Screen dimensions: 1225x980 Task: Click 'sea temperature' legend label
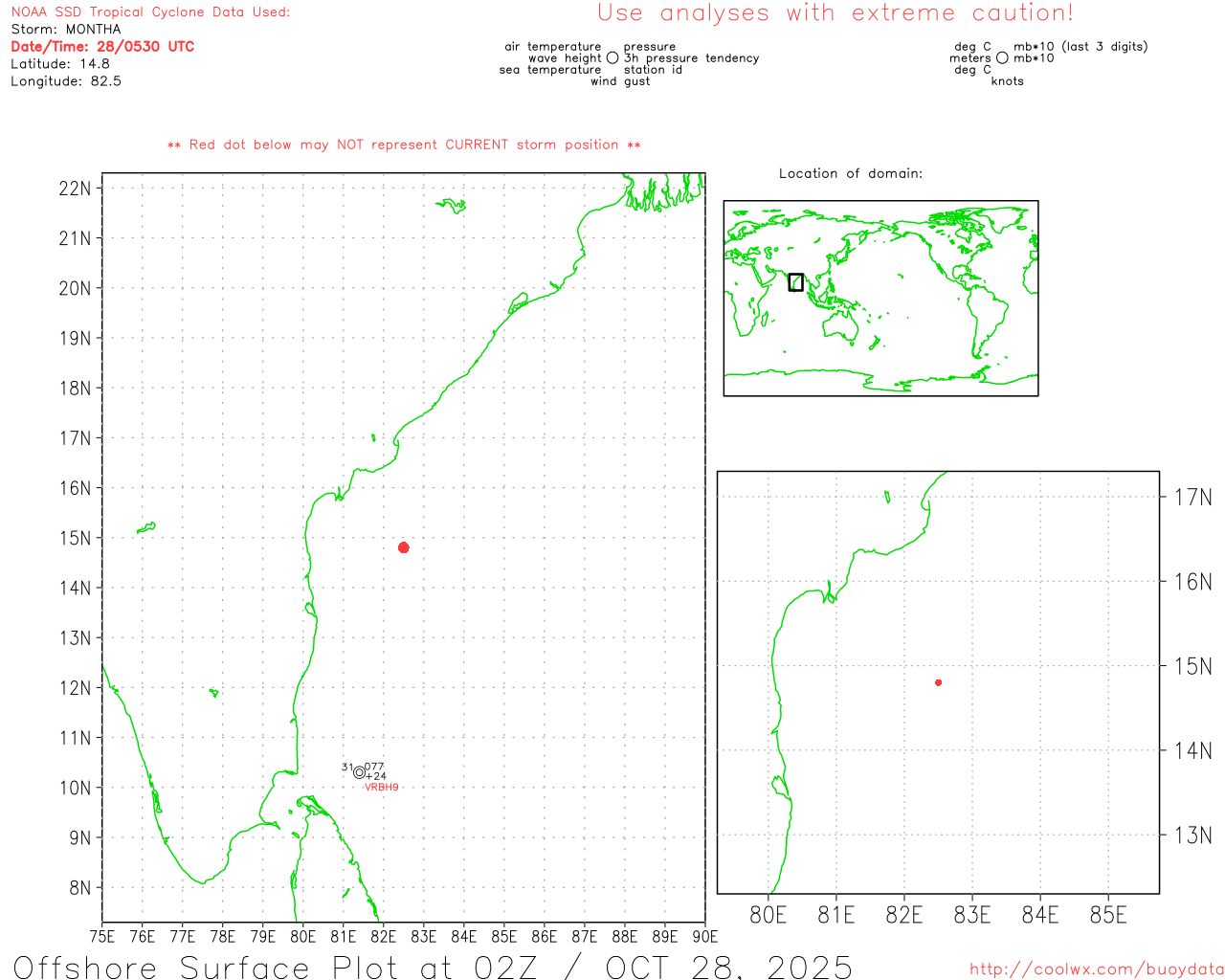click(550, 70)
